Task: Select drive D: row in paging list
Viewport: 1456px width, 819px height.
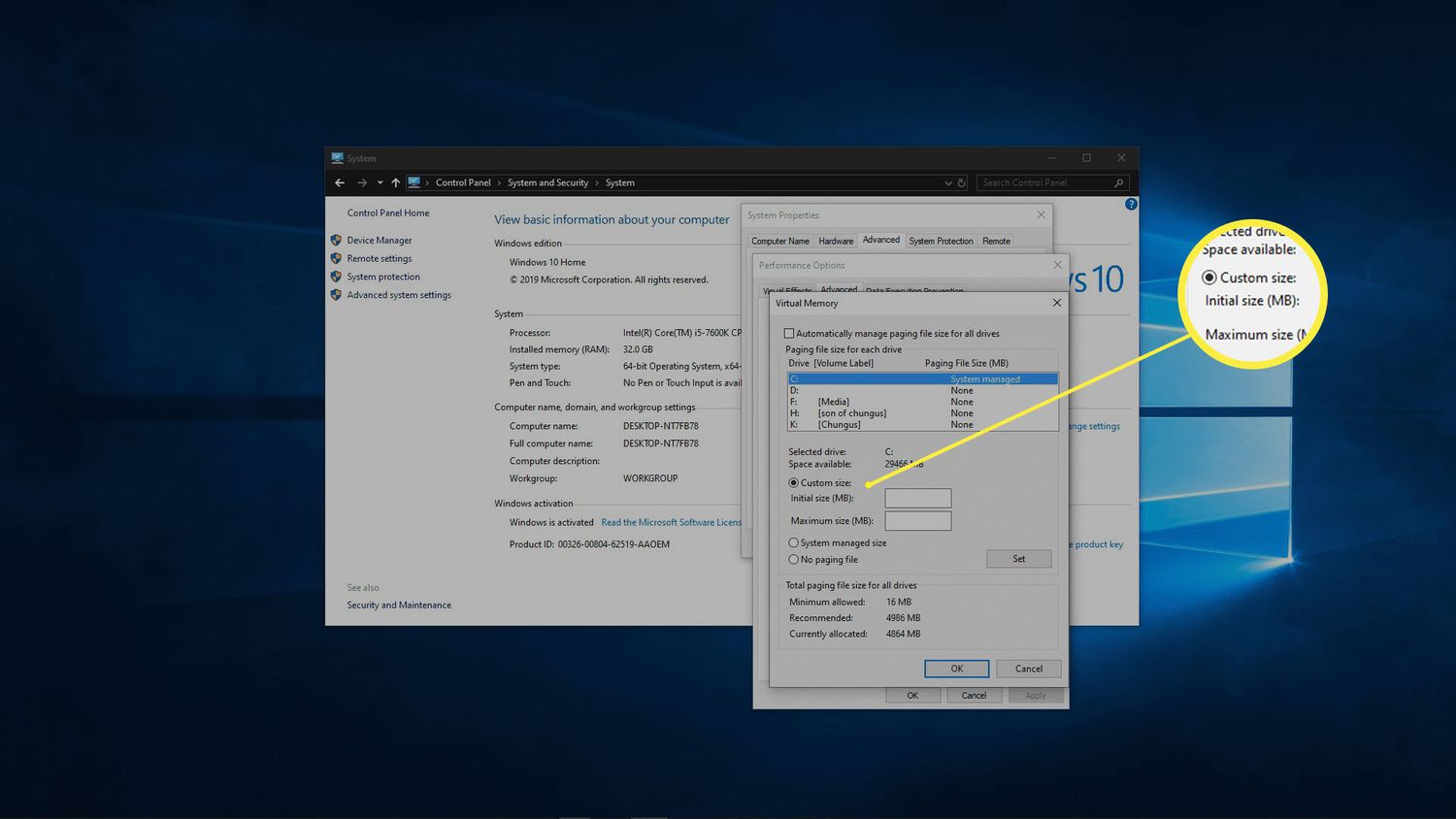Action: tap(922, 390)
